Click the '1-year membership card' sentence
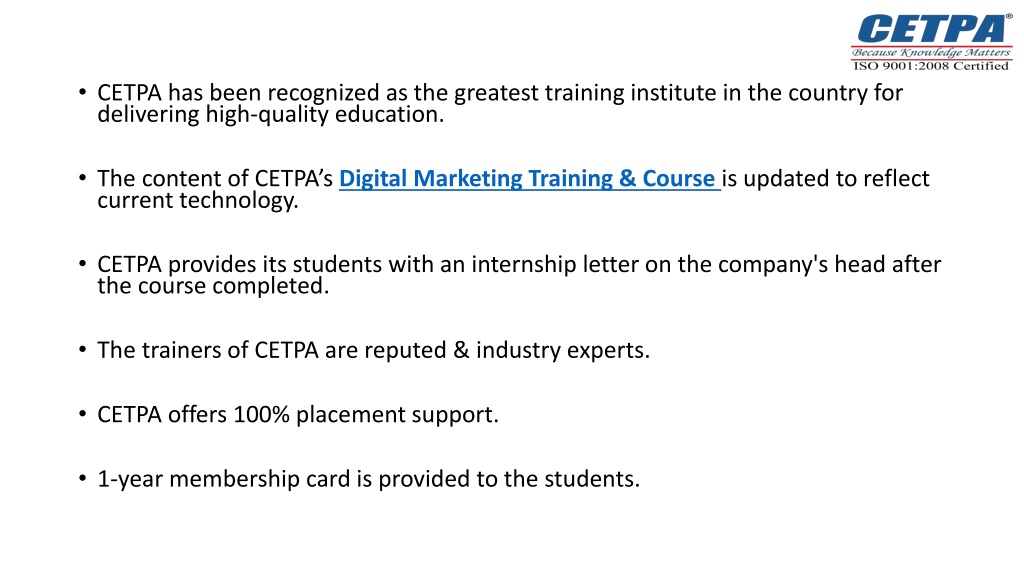The width and height of the screenshot is (1024, 576). [x=368, y=479]
